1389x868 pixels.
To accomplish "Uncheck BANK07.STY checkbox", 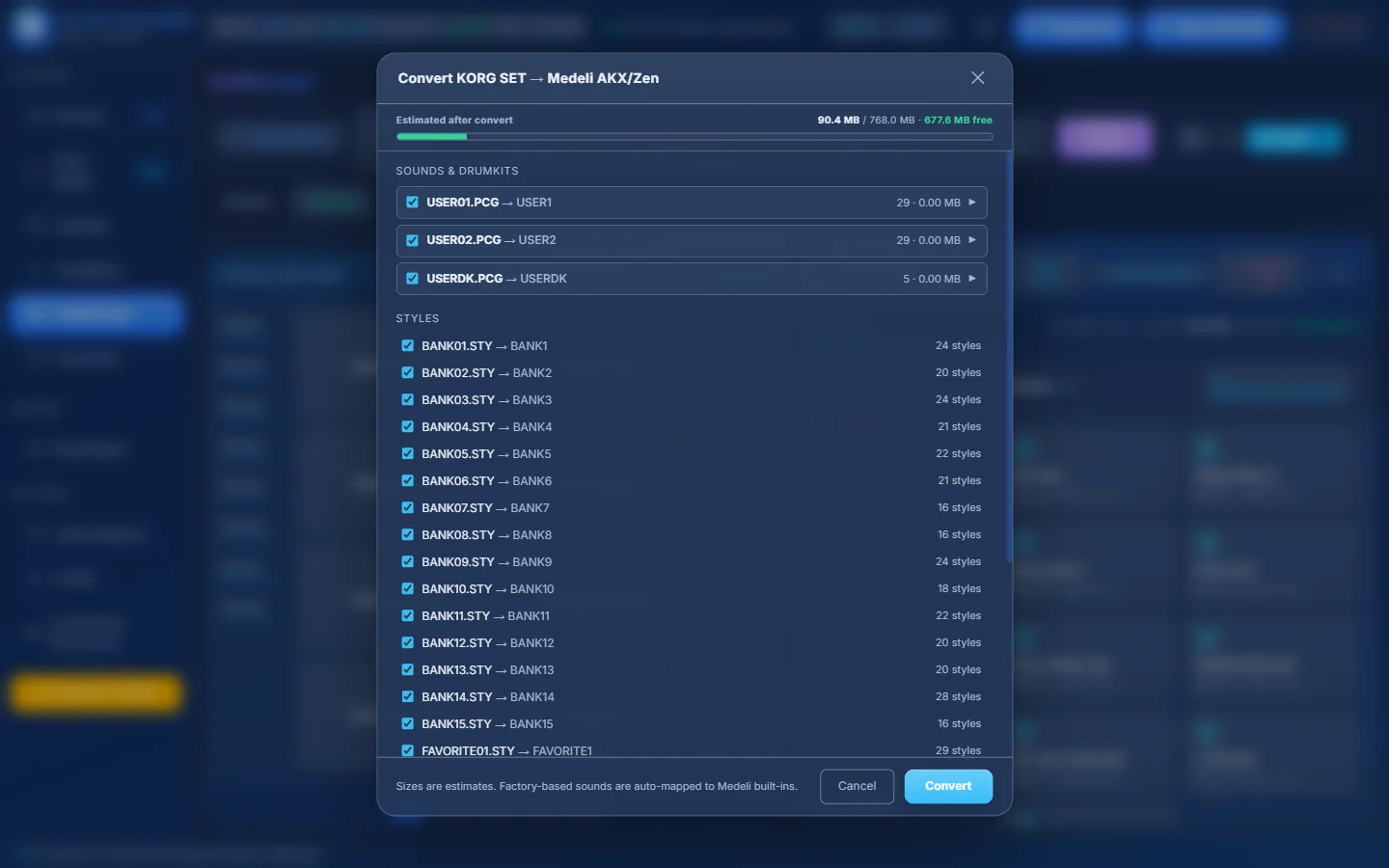I will coord(407,507).
